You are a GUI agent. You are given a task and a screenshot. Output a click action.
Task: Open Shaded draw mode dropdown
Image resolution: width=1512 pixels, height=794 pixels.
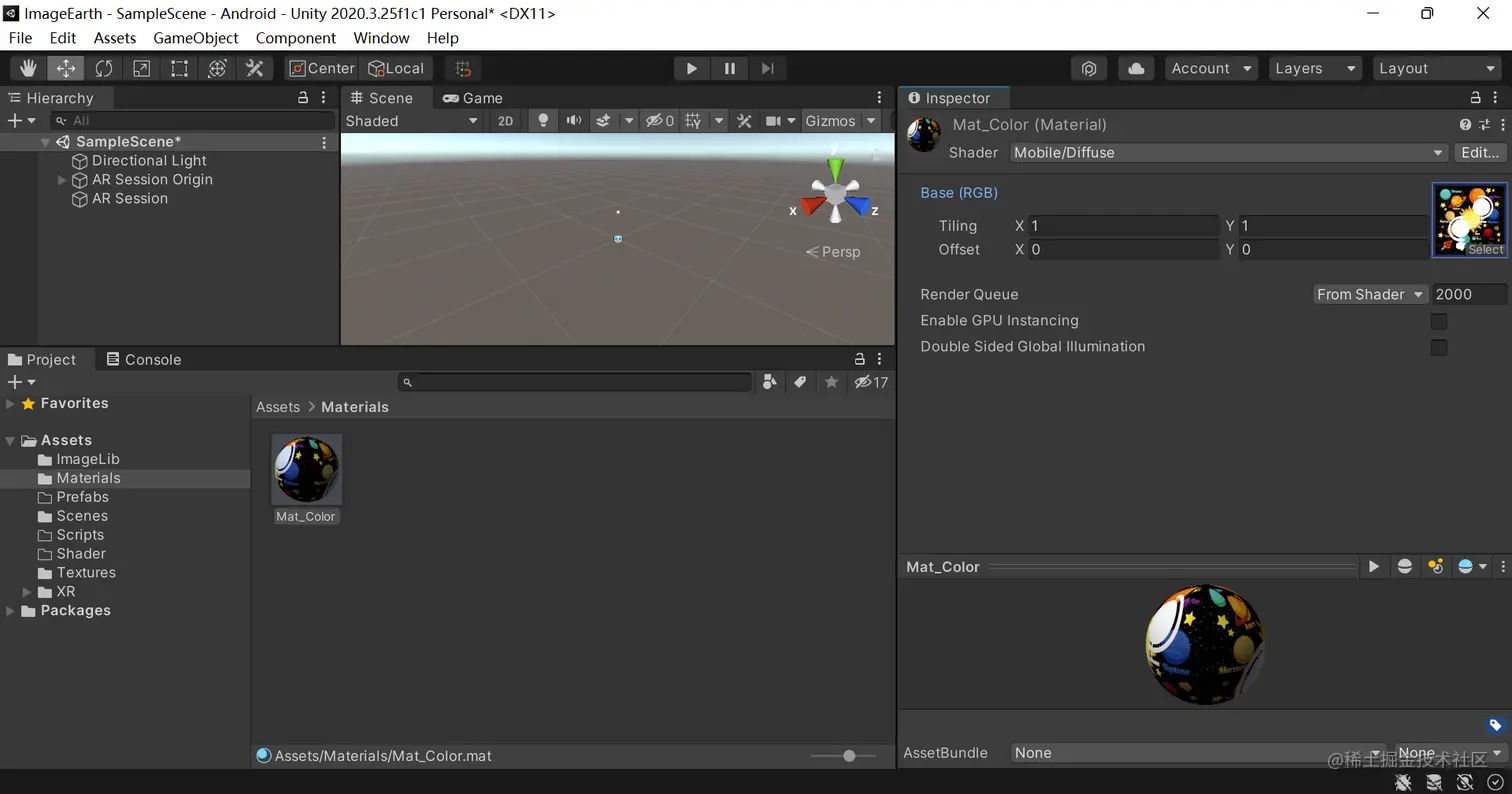[412, 121]
